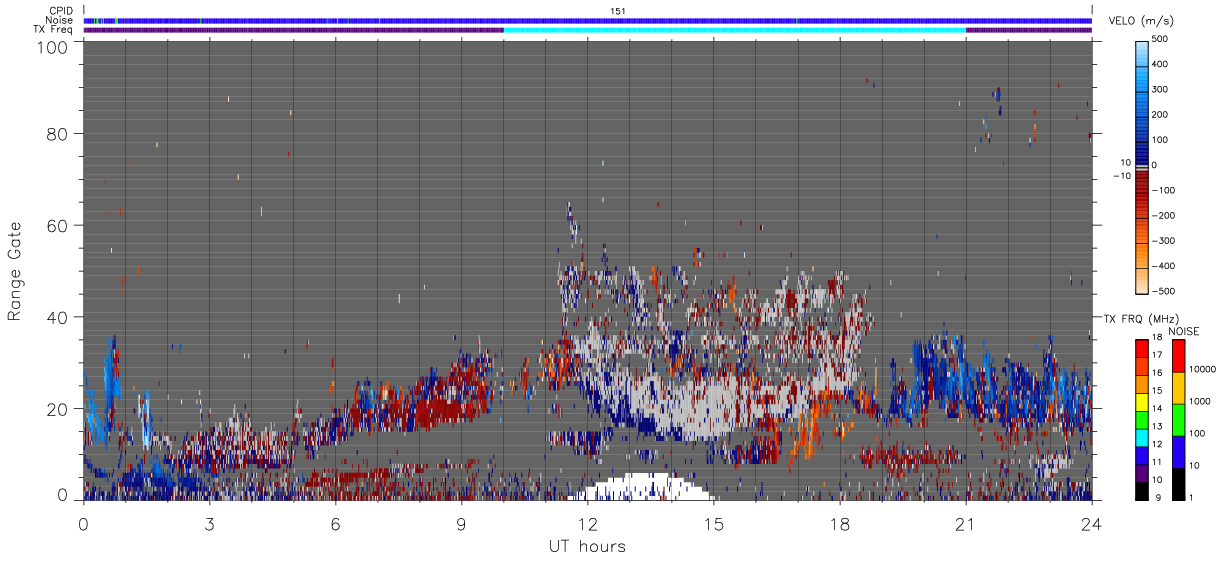The image size is (1228, 567).
Task: Click the TX Freq row label at top left
Action: point(53,30)
